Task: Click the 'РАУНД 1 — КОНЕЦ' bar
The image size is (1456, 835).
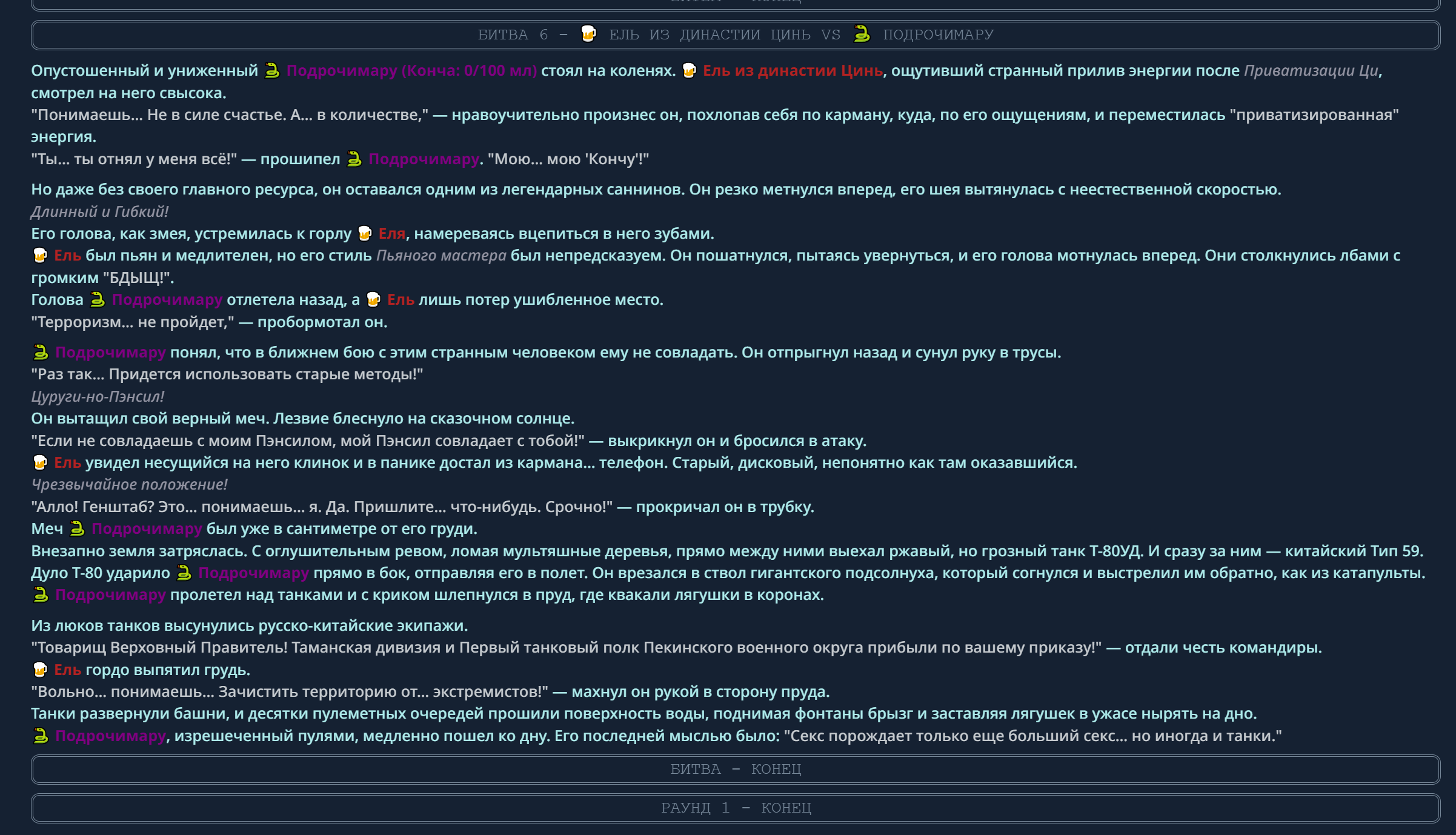Action: click(735, 808)
